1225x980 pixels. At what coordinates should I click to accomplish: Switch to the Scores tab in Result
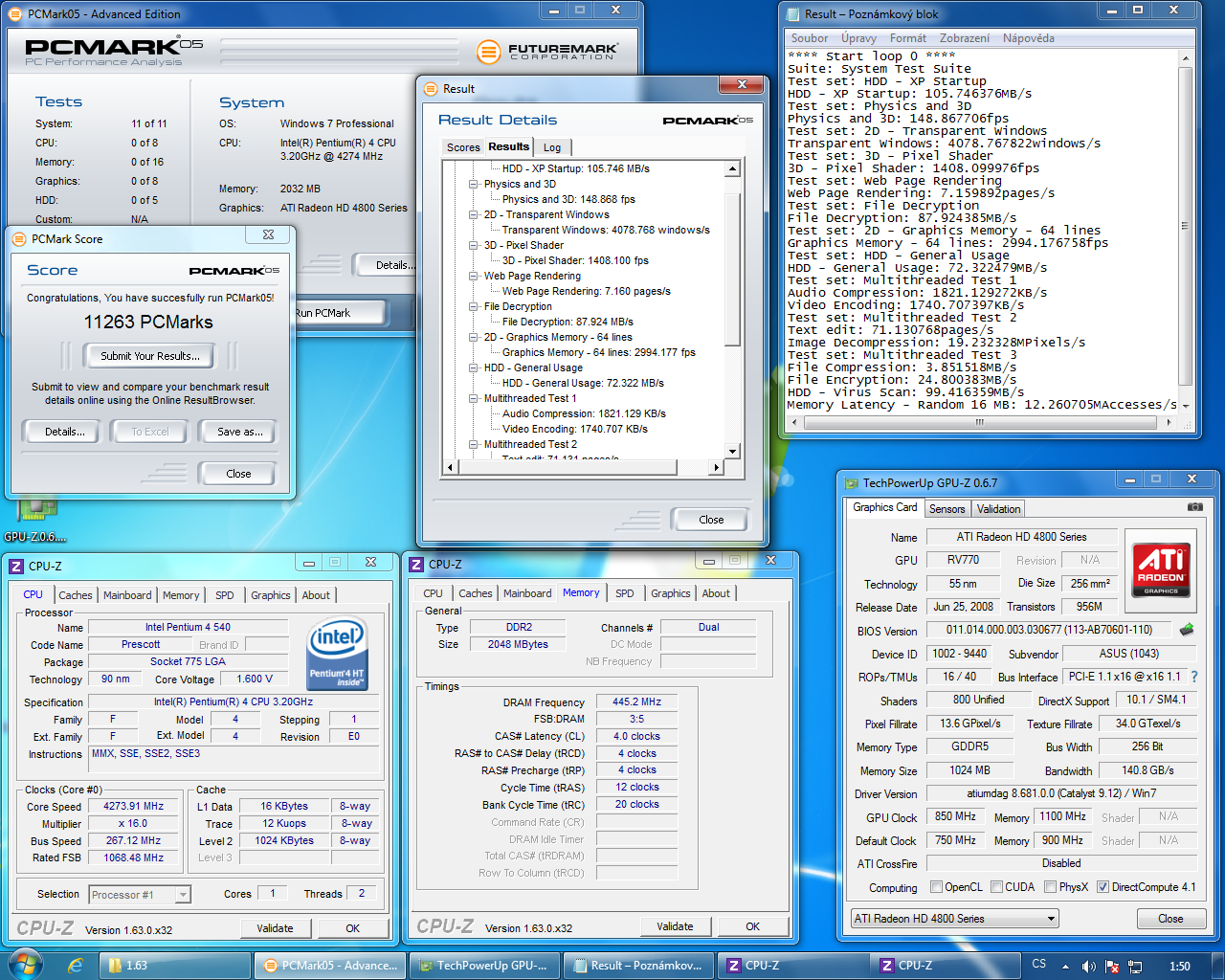tap(463, 147)
